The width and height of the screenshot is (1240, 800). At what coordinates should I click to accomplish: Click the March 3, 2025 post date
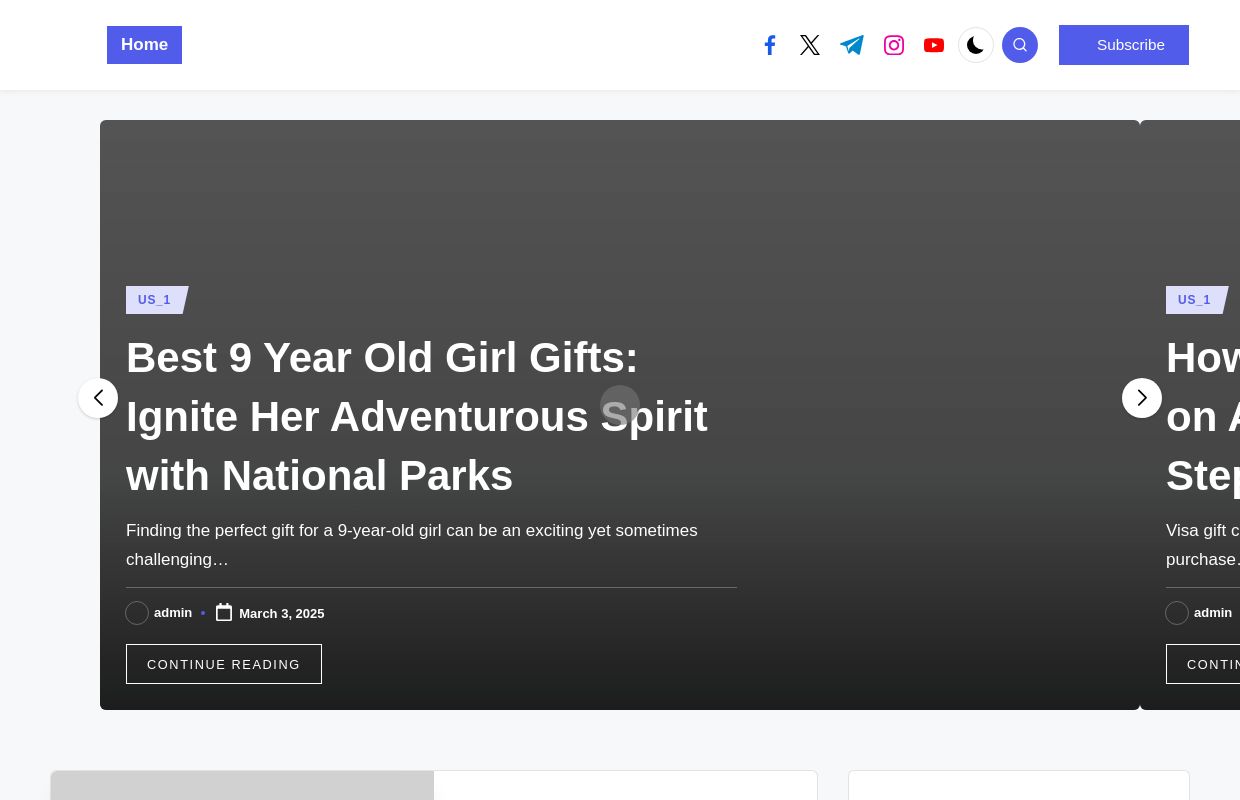(282, 614)
